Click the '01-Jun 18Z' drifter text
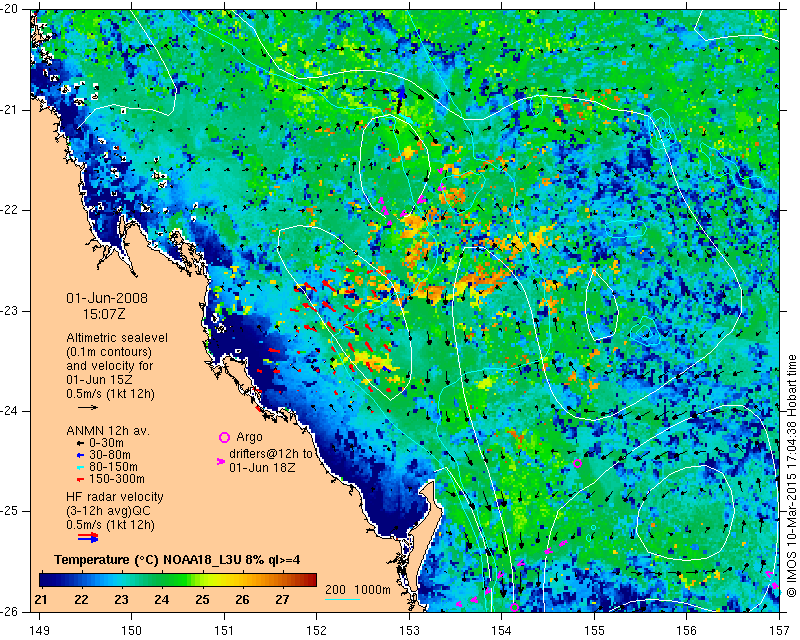This screenshot has width=800, height=640. [x=262, y=467]
